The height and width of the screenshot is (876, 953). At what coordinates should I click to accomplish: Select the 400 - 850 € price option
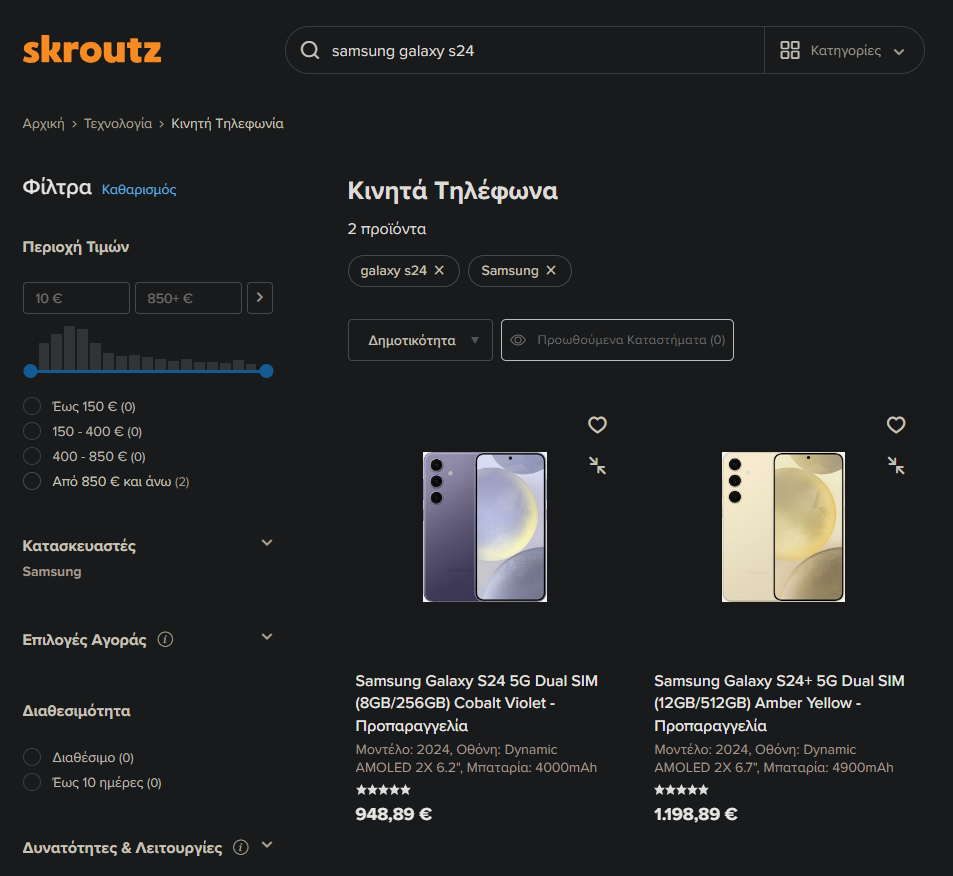click(32, 456)
